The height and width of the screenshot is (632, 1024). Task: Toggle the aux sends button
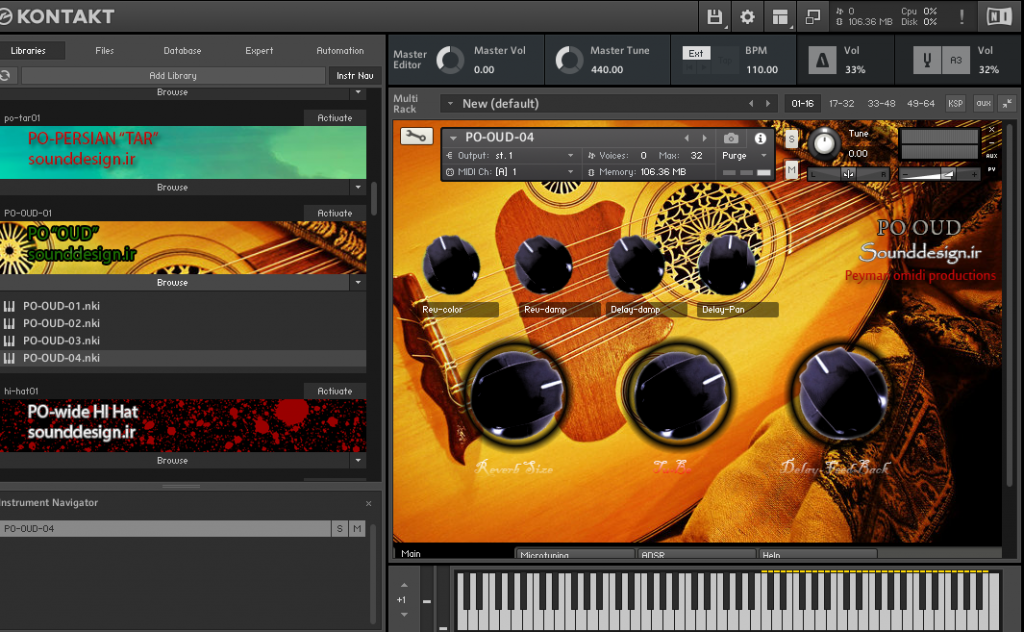pos(984,103)
